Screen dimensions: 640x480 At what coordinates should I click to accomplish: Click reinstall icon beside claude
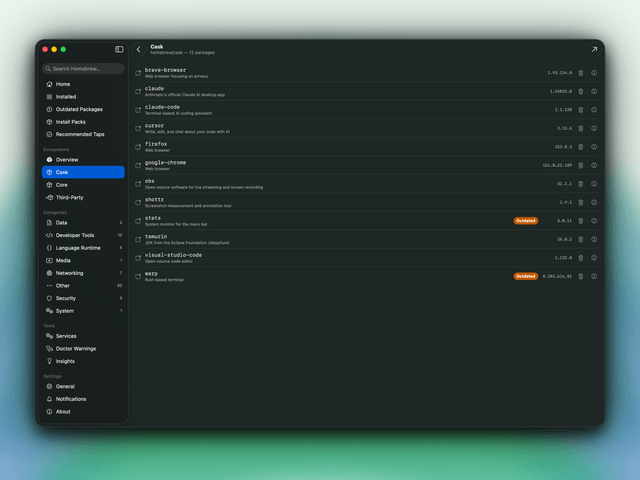[x=138, y=91]
